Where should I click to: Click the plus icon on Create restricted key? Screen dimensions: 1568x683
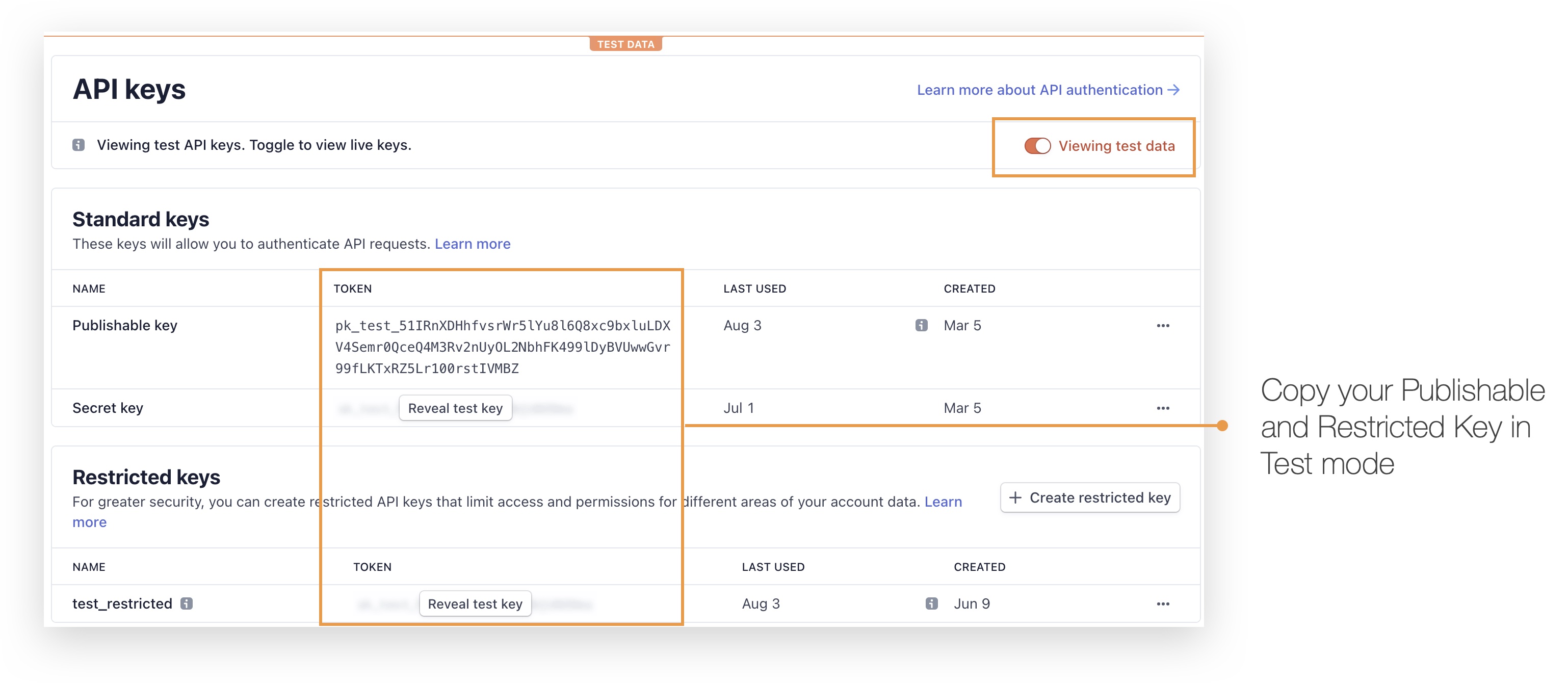(x=1016, y=497)
